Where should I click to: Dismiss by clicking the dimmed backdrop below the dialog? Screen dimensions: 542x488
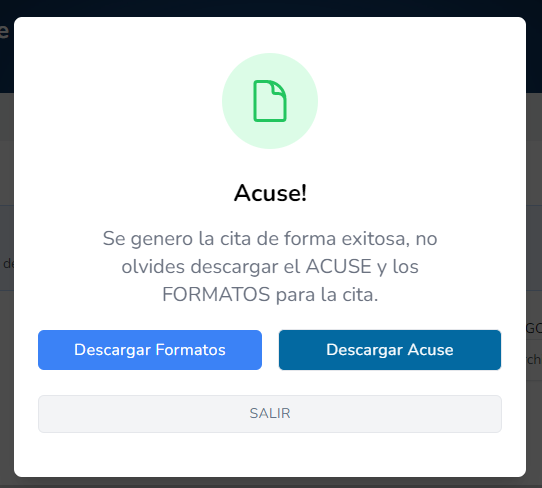(x=270, y=483)
